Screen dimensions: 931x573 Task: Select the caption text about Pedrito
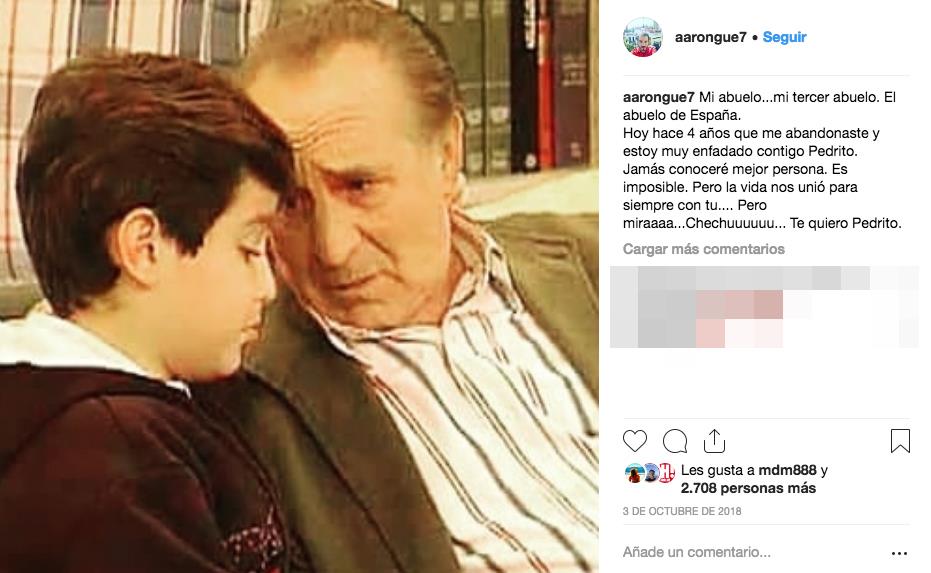[762, 160]
